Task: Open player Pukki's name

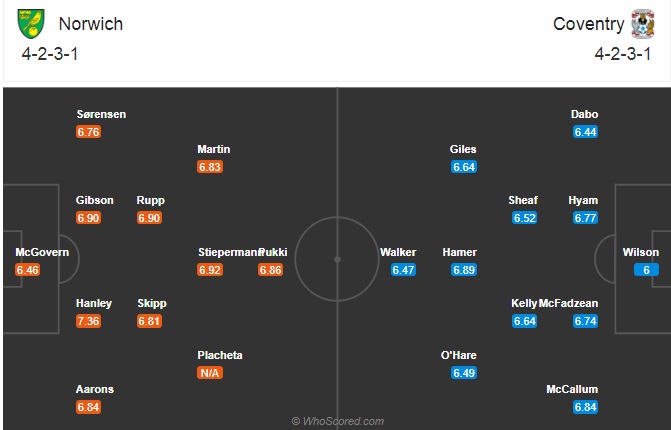Action: point(274,252)
